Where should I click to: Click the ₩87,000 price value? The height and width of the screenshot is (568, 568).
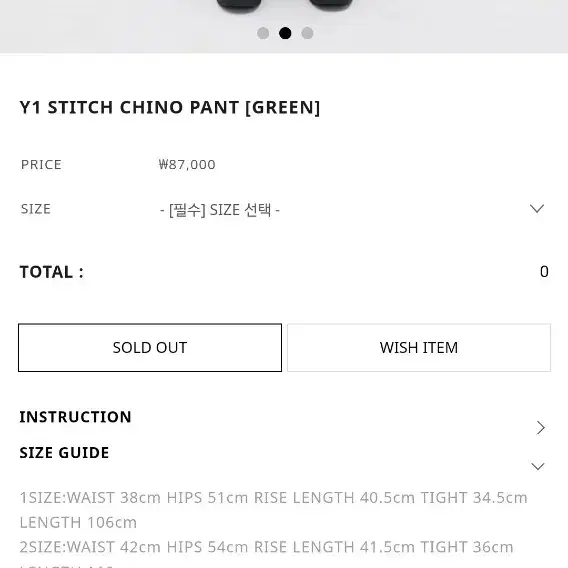coord(187,164)
